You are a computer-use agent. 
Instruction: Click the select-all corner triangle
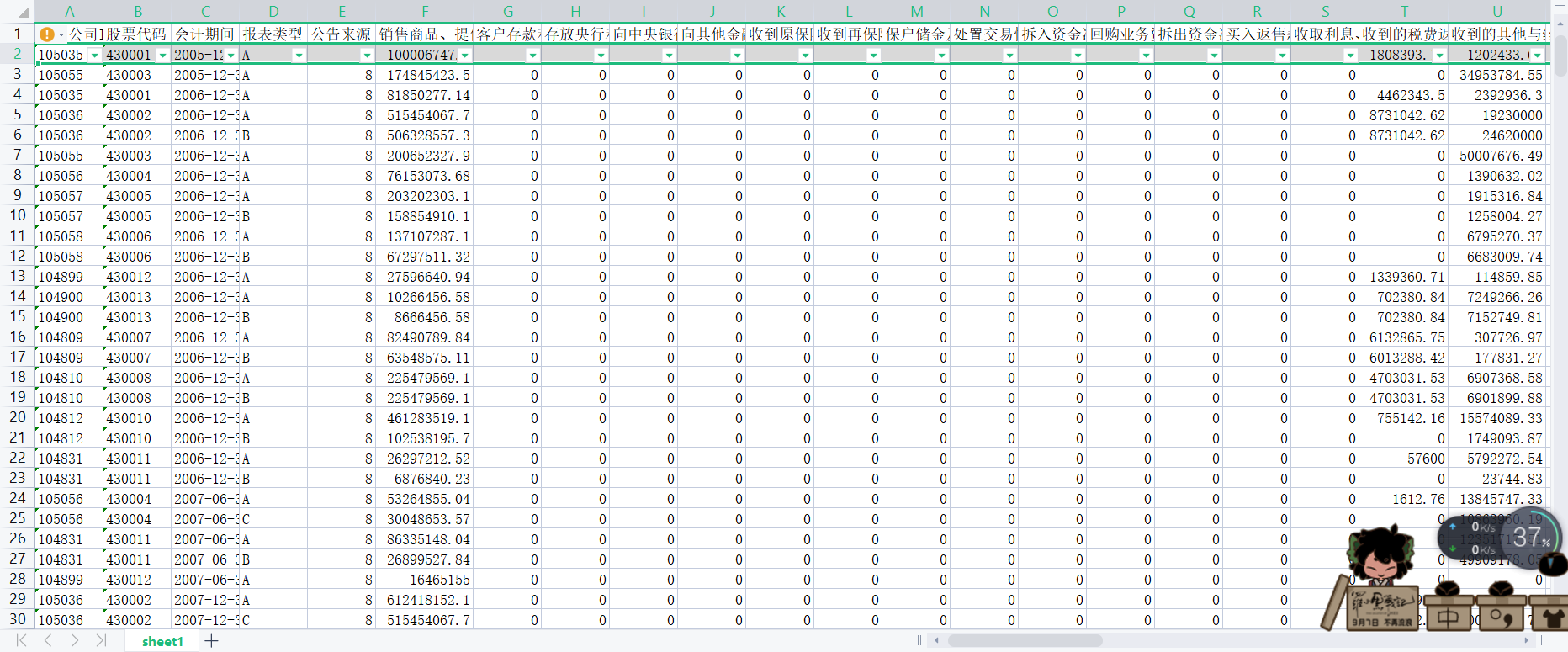point(22,12)
